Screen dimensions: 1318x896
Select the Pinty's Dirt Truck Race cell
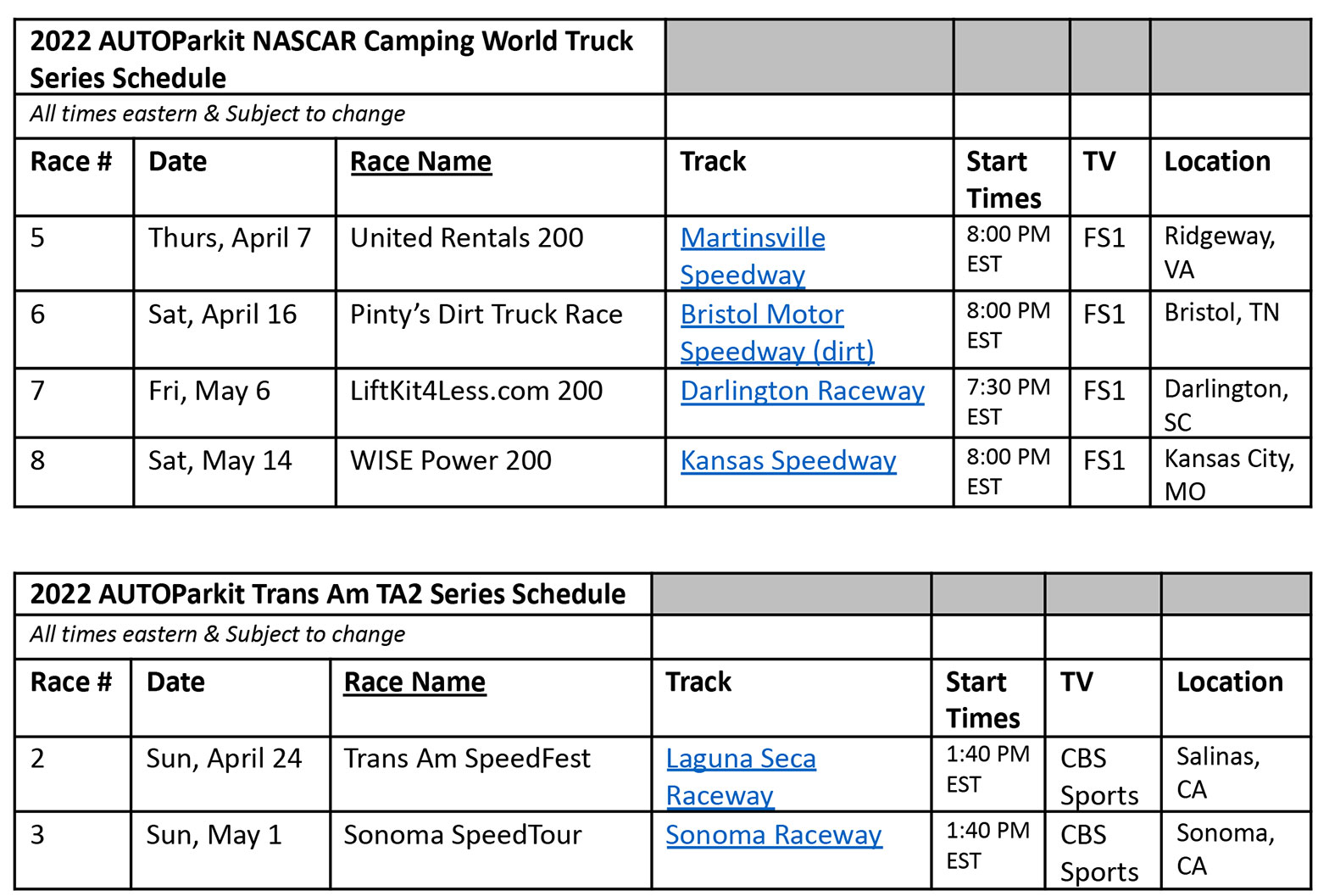coord(486,314)
